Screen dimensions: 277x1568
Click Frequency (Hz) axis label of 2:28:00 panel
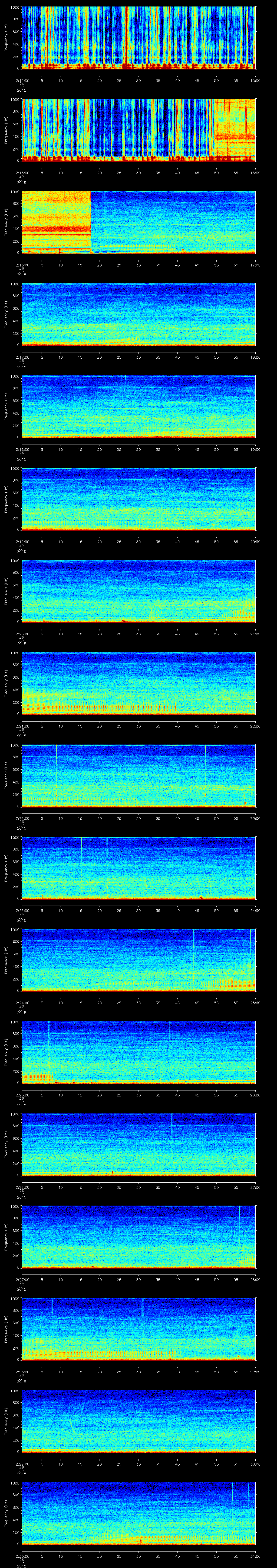point(6,1329)
